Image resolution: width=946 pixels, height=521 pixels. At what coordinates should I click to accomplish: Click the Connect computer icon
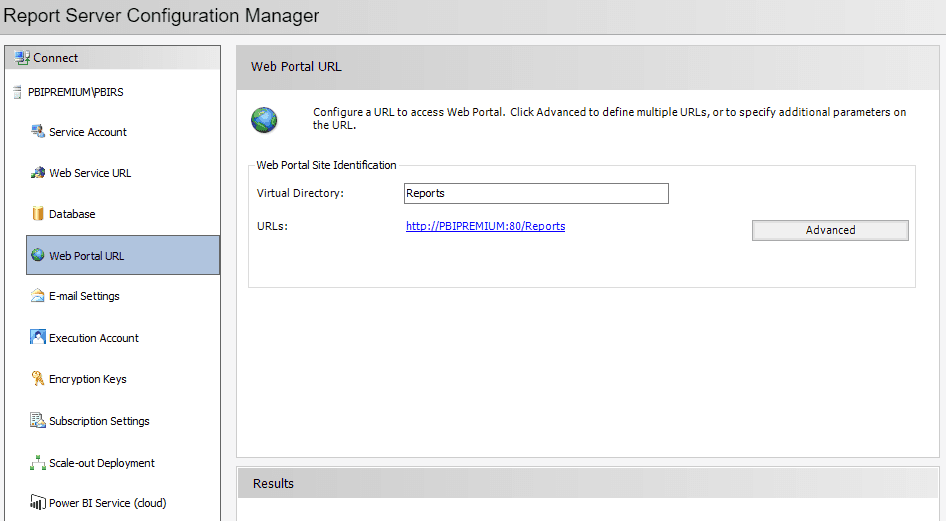tap(22, 58)
